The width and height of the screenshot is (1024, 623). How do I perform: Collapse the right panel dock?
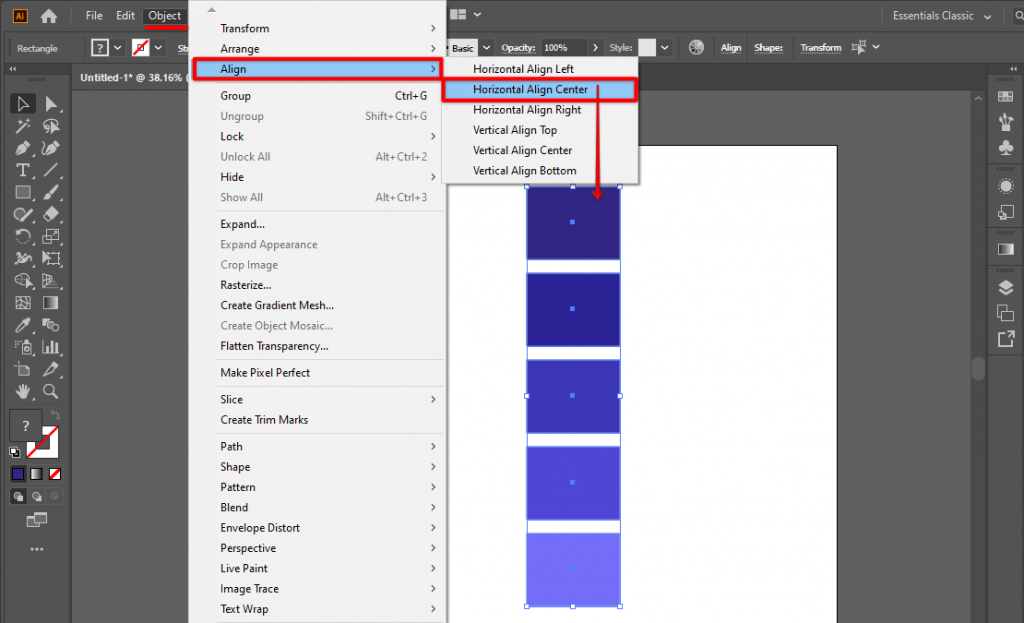click(x=1012, y=69)
